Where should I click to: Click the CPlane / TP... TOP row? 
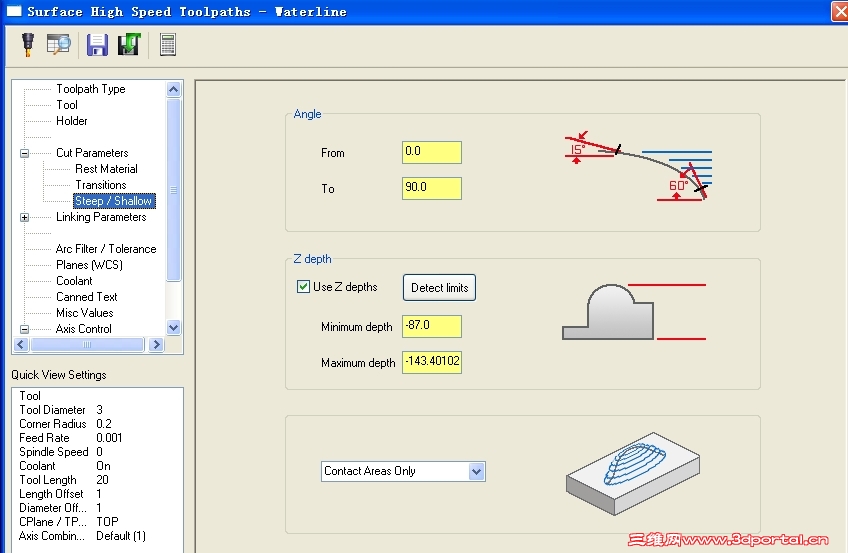(69, 522)
